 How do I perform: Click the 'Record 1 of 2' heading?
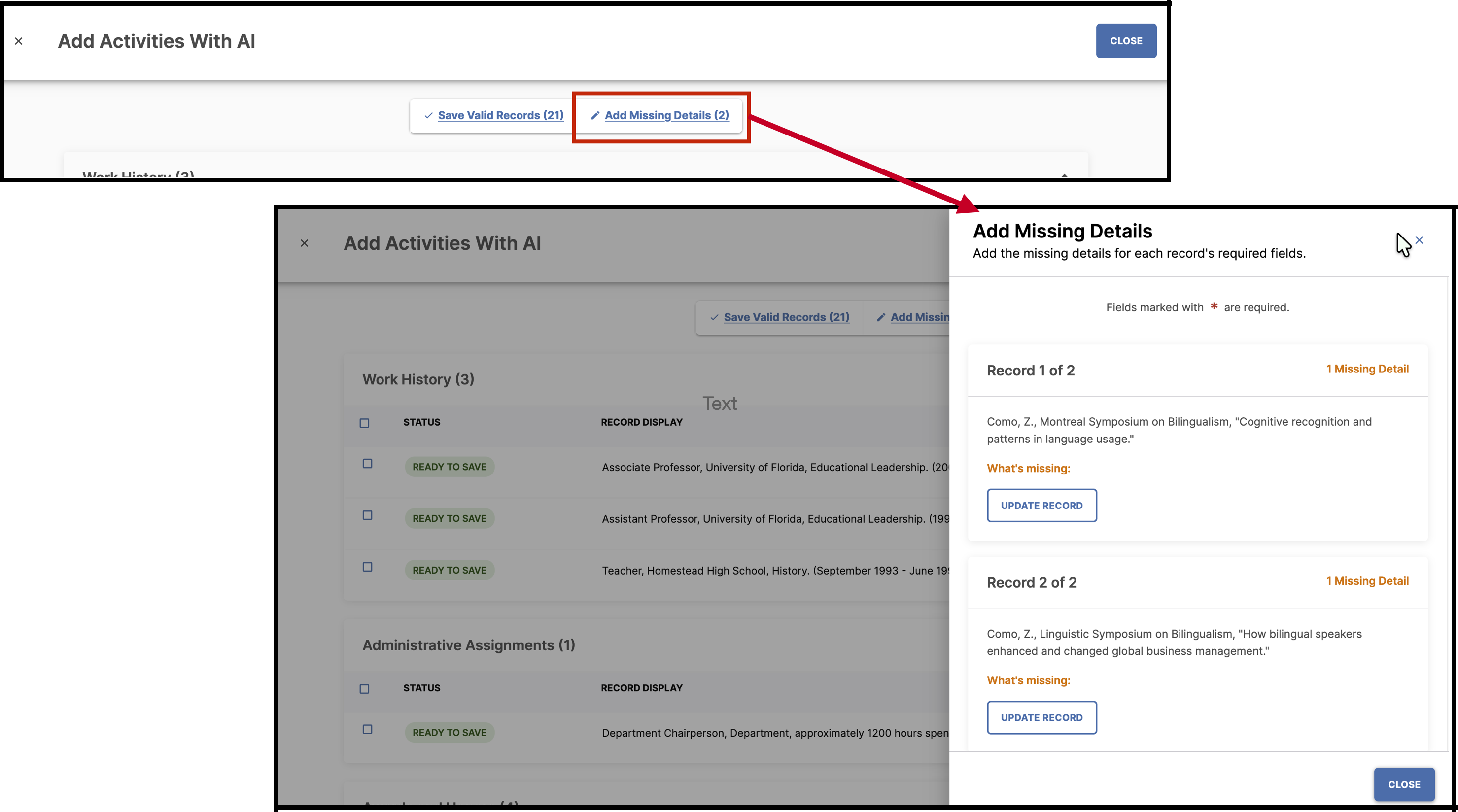coord(1031,371)
